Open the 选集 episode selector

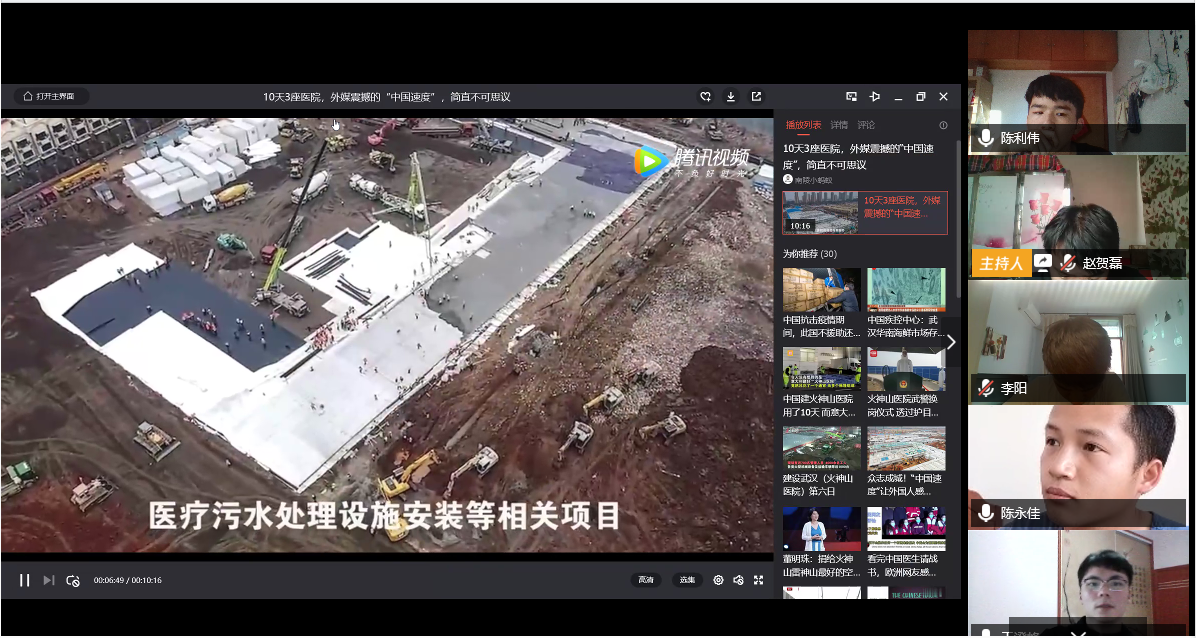tap(687, 580)
